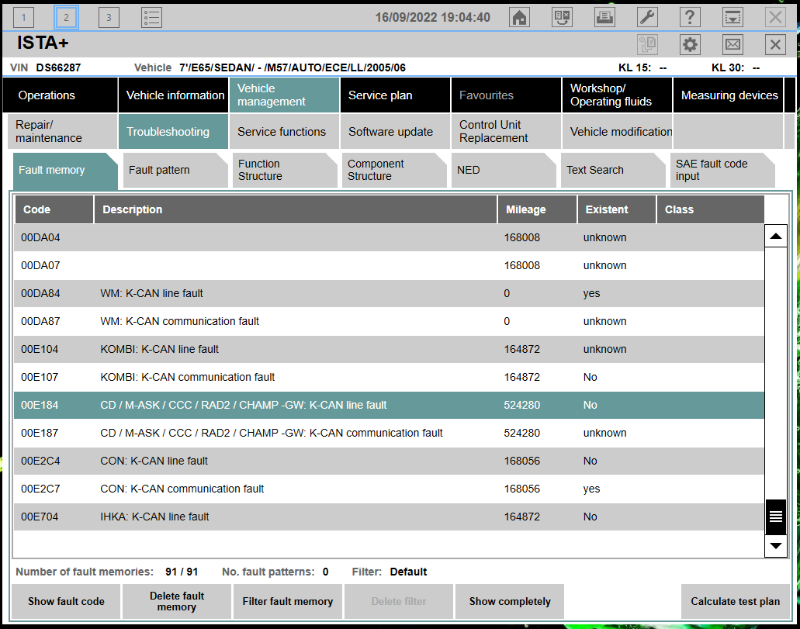Open the Measuring devices tab
This screenshot has height=629, width=800.
click(x=729, y=95)
